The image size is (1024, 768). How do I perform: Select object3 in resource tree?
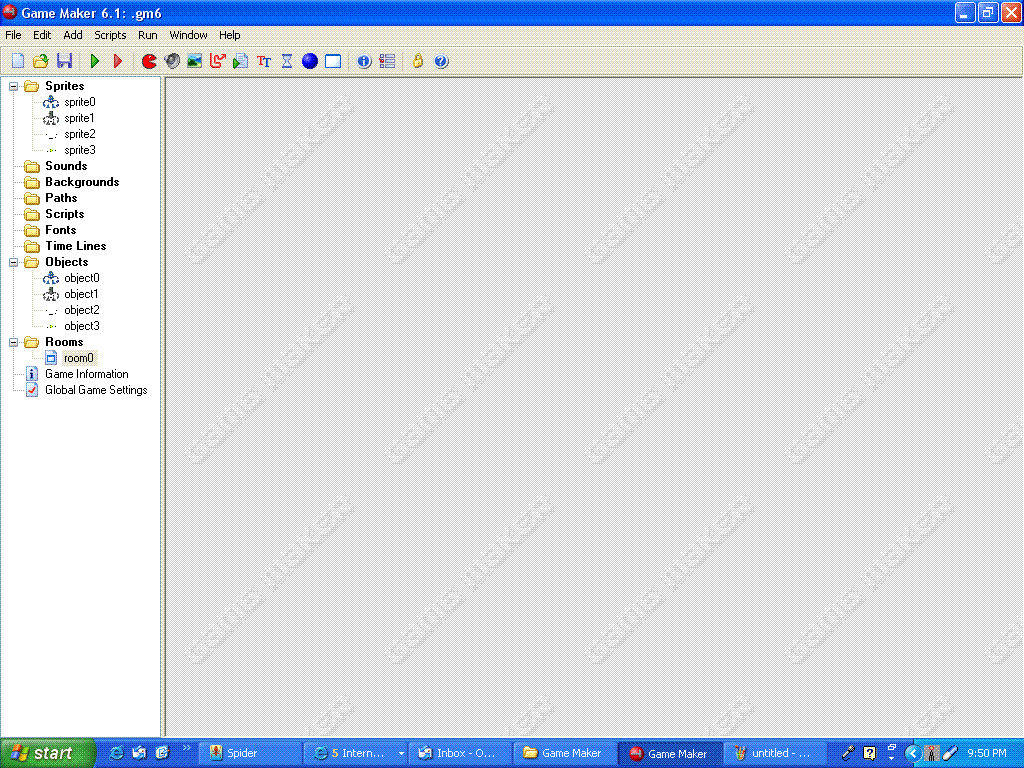point(82,326)
